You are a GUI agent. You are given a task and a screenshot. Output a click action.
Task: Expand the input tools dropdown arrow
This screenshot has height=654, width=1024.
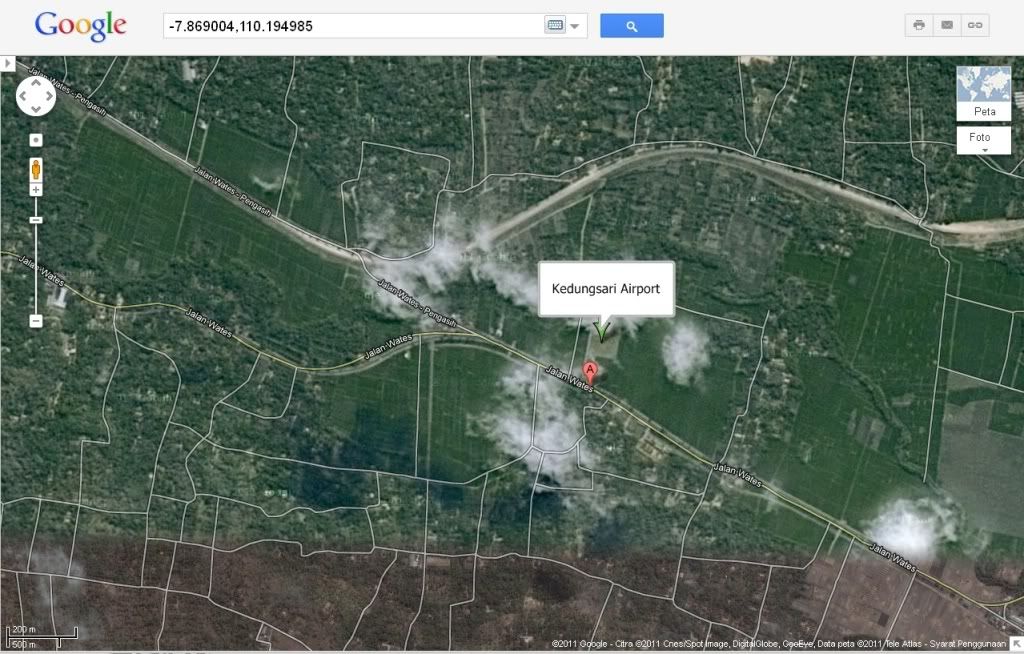click(x=575, y=26)
